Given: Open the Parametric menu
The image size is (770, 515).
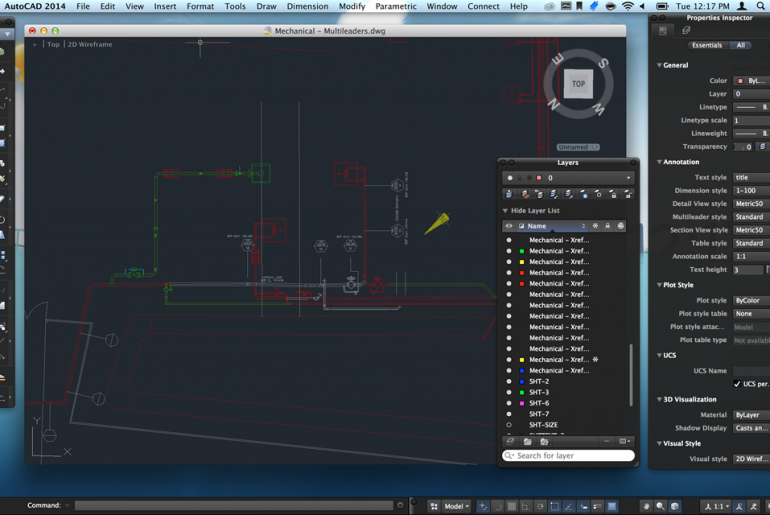Looking at the screenshot, I should point(395,6).
